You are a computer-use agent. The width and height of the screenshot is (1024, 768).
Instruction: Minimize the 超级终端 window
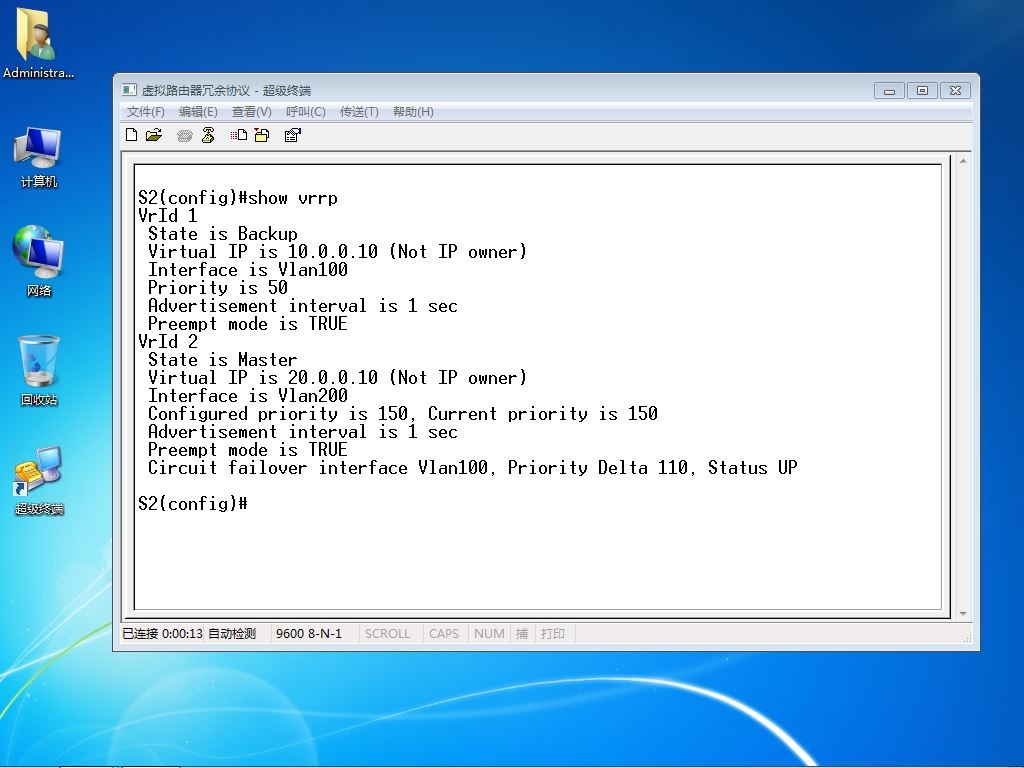889,91
